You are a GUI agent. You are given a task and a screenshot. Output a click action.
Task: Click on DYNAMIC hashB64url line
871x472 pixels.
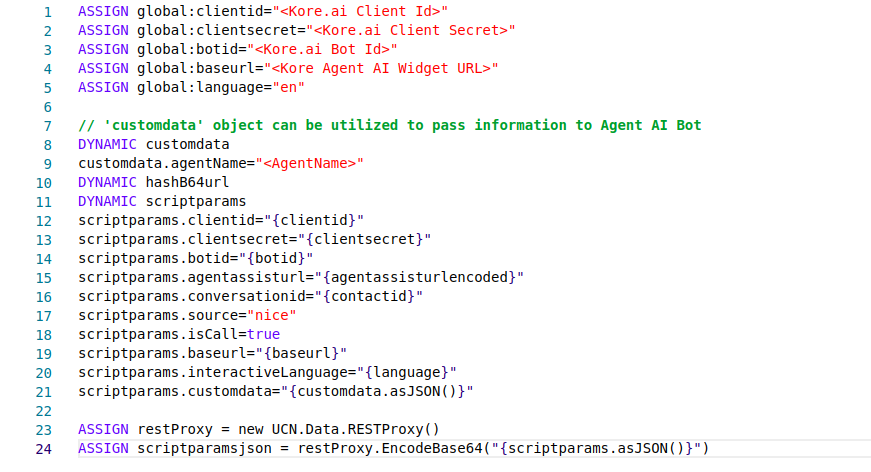click(x=153, y=182)
